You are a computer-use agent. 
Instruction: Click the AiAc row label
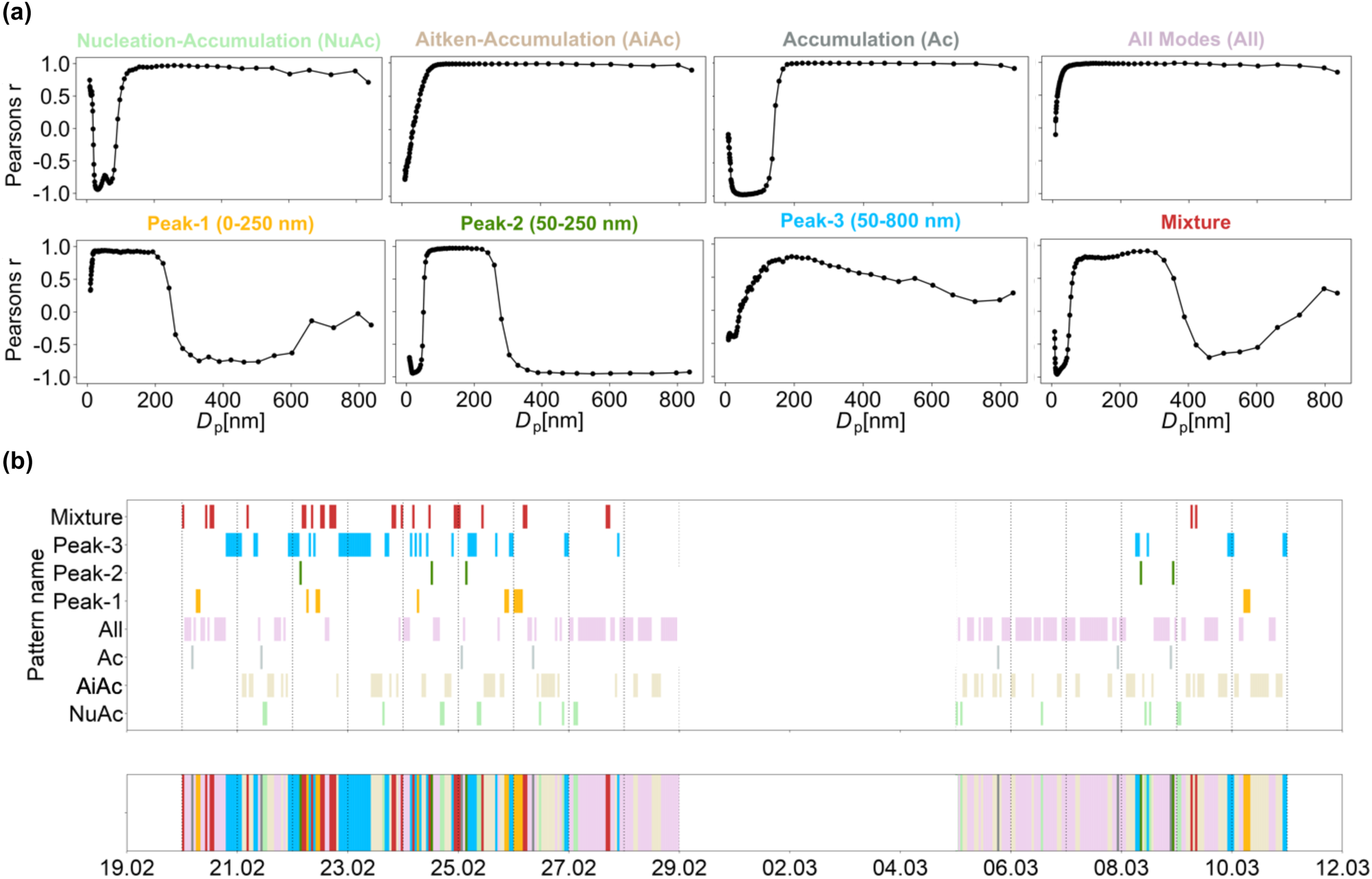point(99,686)
